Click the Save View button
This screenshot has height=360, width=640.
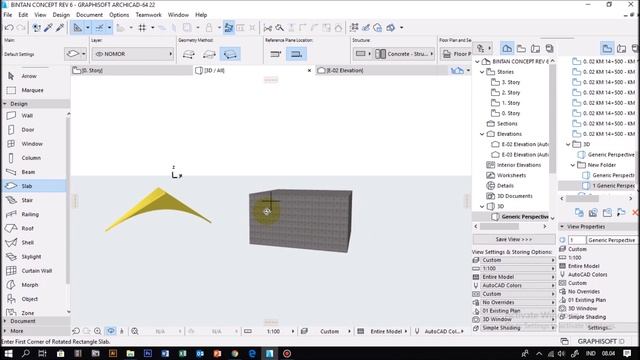coord(514,239)
